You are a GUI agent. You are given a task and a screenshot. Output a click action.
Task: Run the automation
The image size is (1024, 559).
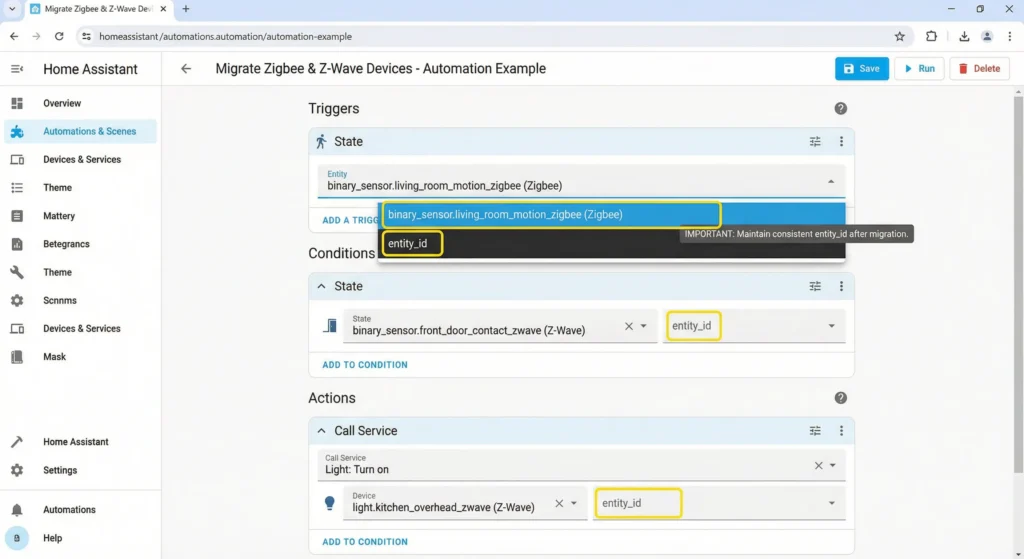pos(919,69)
